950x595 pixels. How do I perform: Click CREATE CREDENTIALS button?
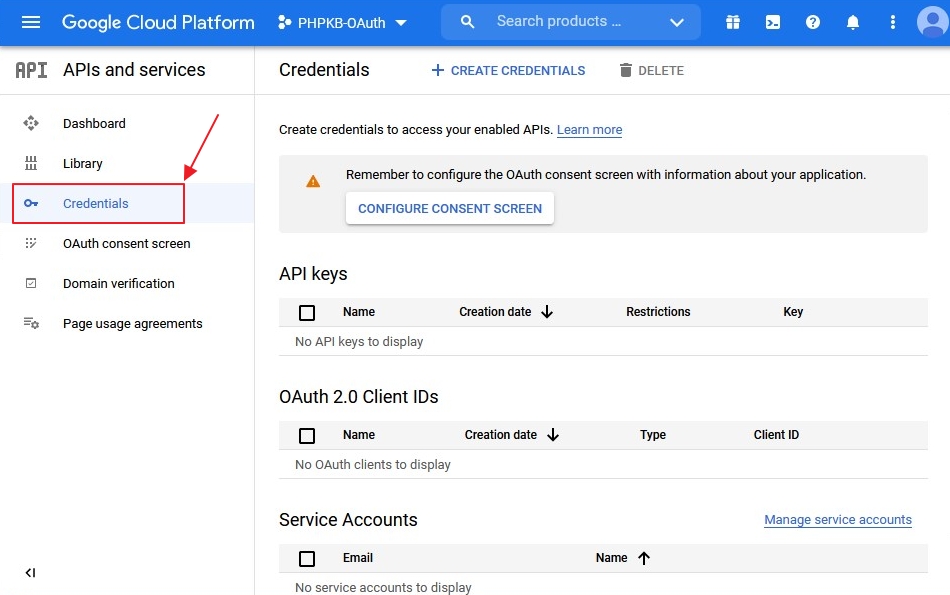pos(508,71)
